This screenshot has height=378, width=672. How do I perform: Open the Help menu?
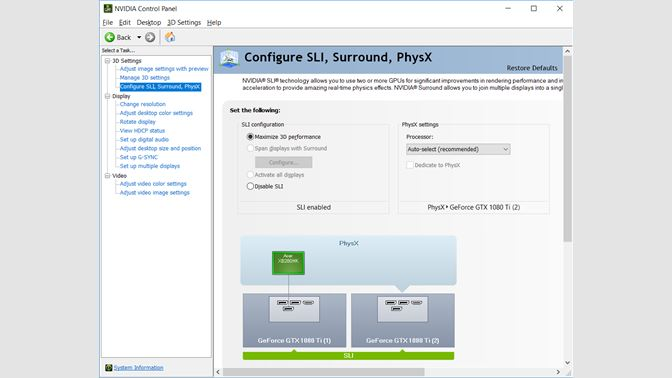214,22
